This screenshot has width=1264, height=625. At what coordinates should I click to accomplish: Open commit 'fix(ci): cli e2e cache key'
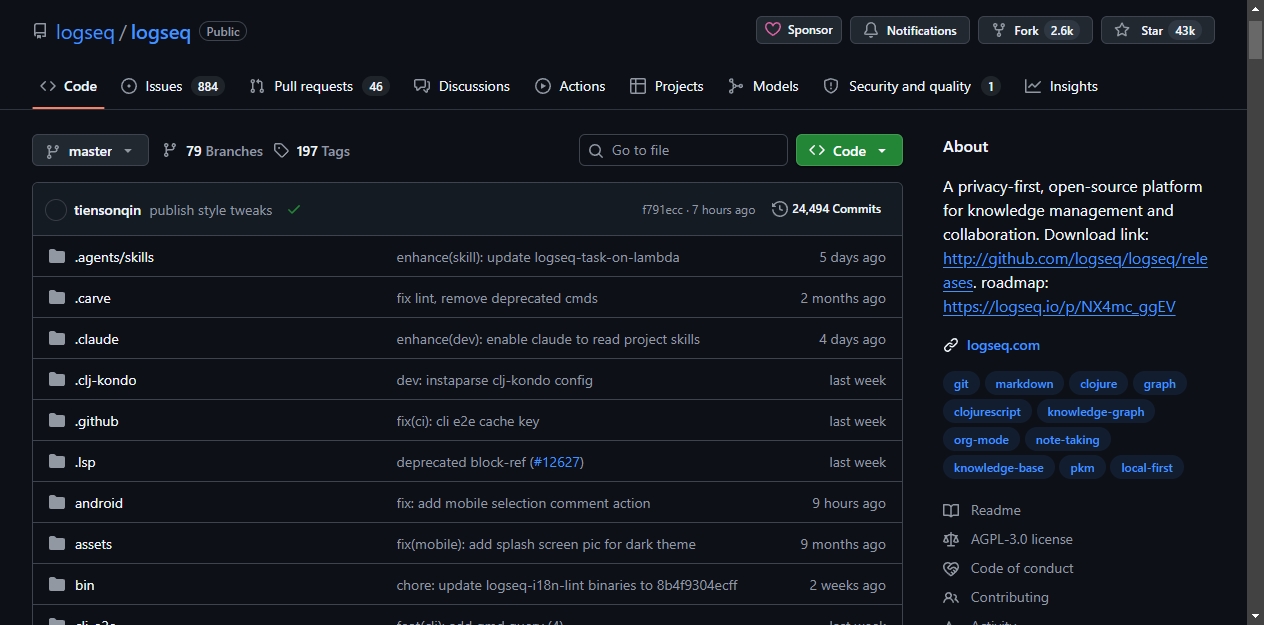pyautogui.click(x=468, y=421)
